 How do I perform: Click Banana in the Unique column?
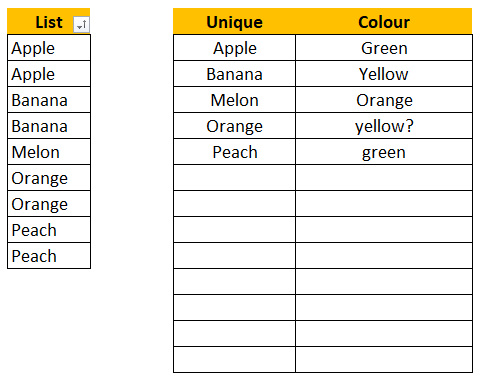pyautogui.click(x=234, y=74)
